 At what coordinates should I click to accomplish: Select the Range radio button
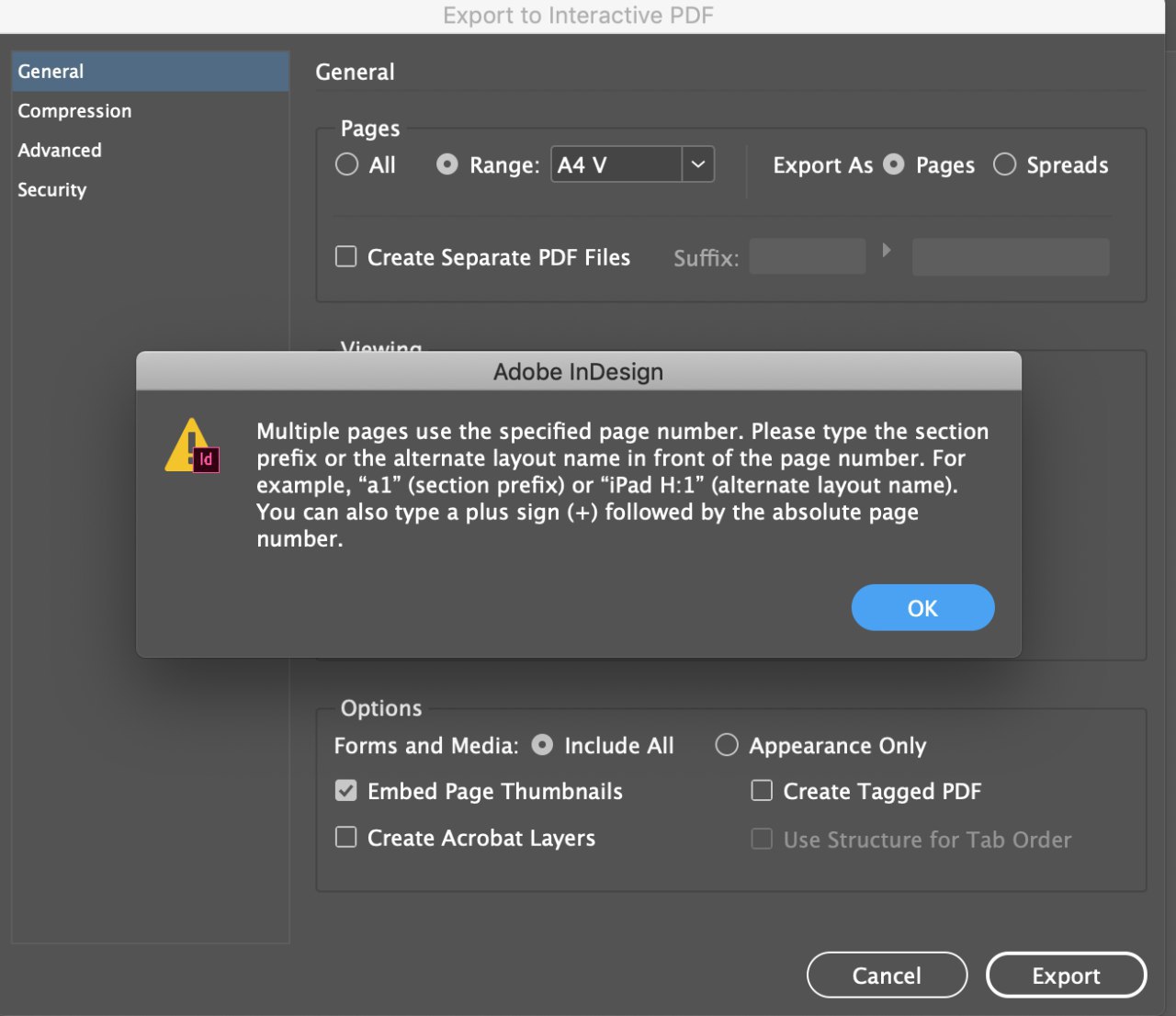(x=447, y=164)
